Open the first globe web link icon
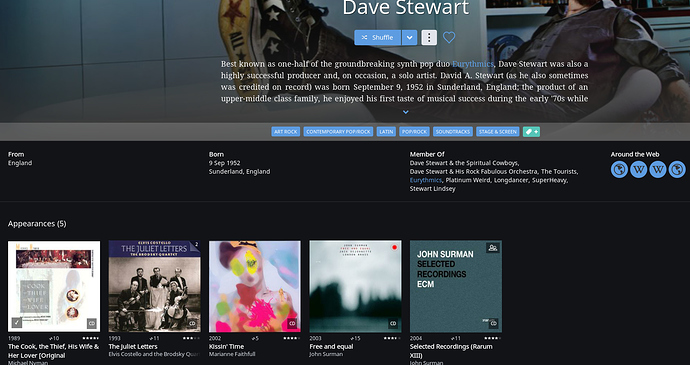Viewport: 690px width, 365px height. click(x=619, y=170)
